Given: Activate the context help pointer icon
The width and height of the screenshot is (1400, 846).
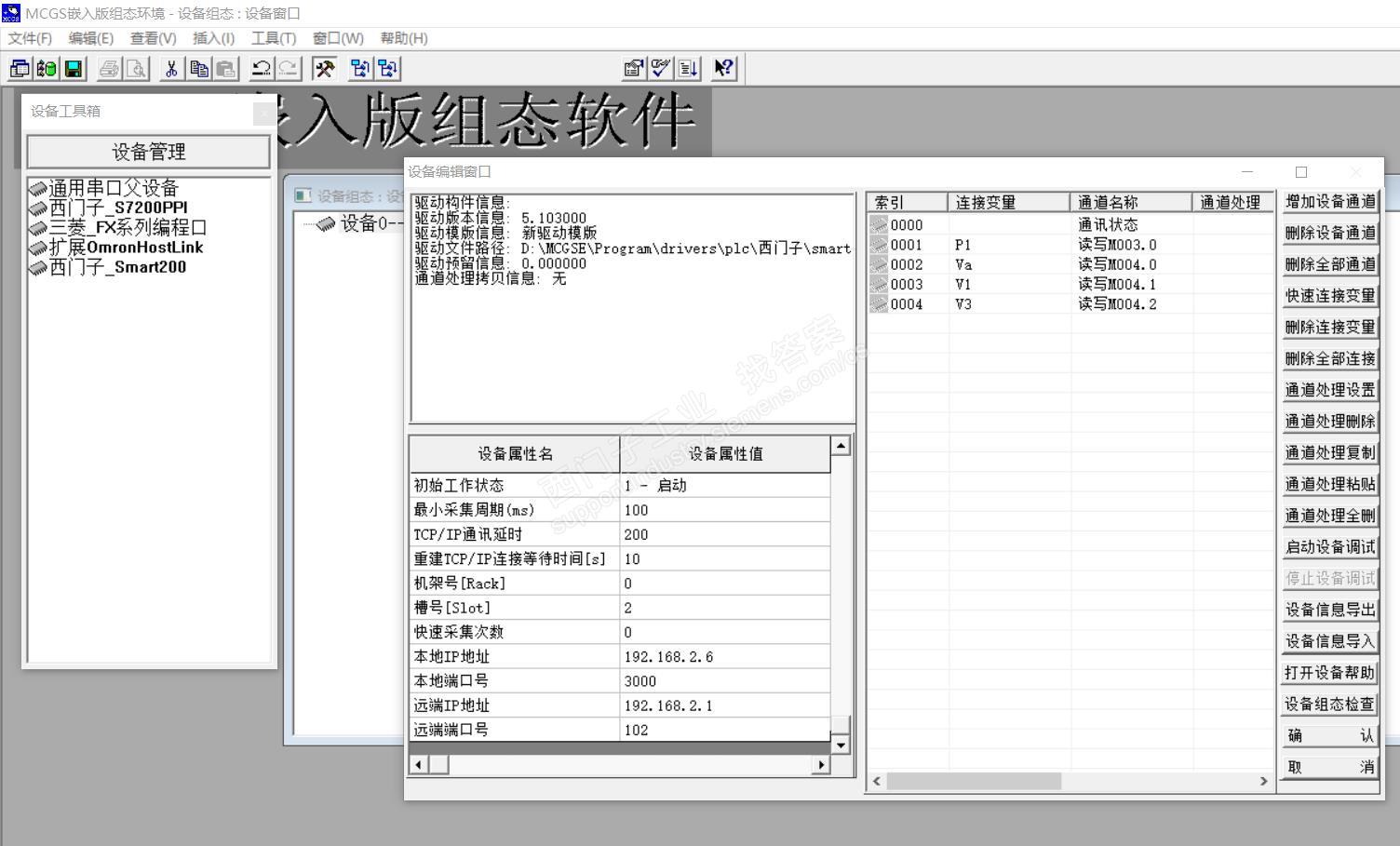Looking at the screenshot, I should 724,68.
